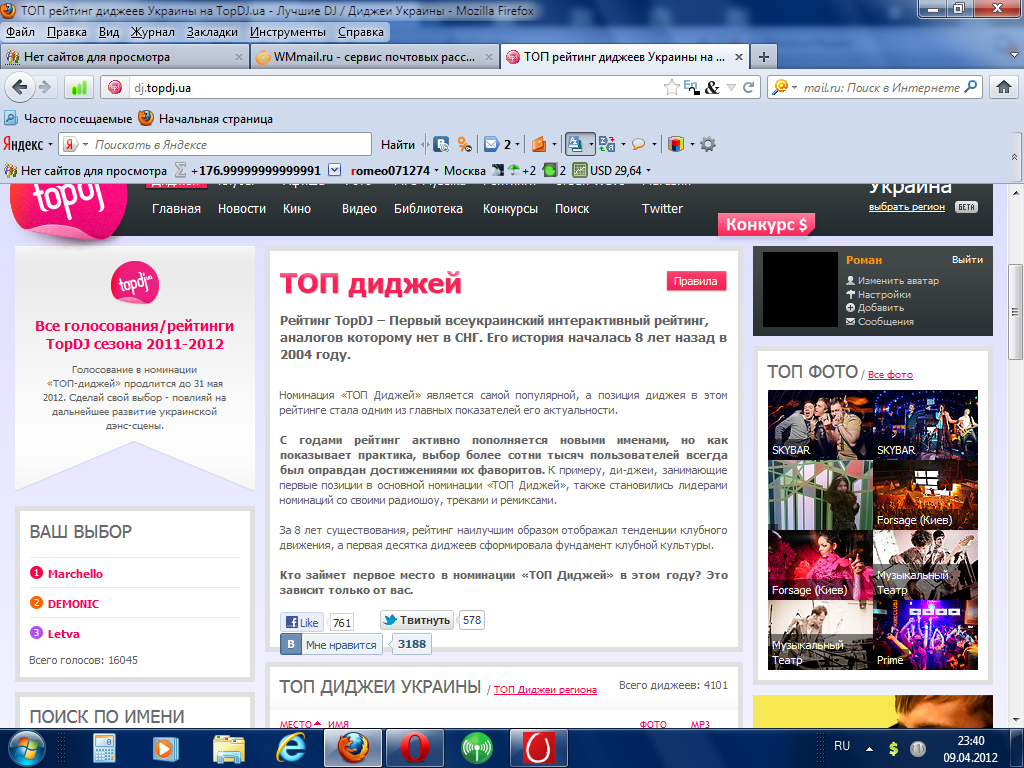Reload the page with refresh icon
The width and height of the screenshot is (1024, 768).
(x=748, y=87)
